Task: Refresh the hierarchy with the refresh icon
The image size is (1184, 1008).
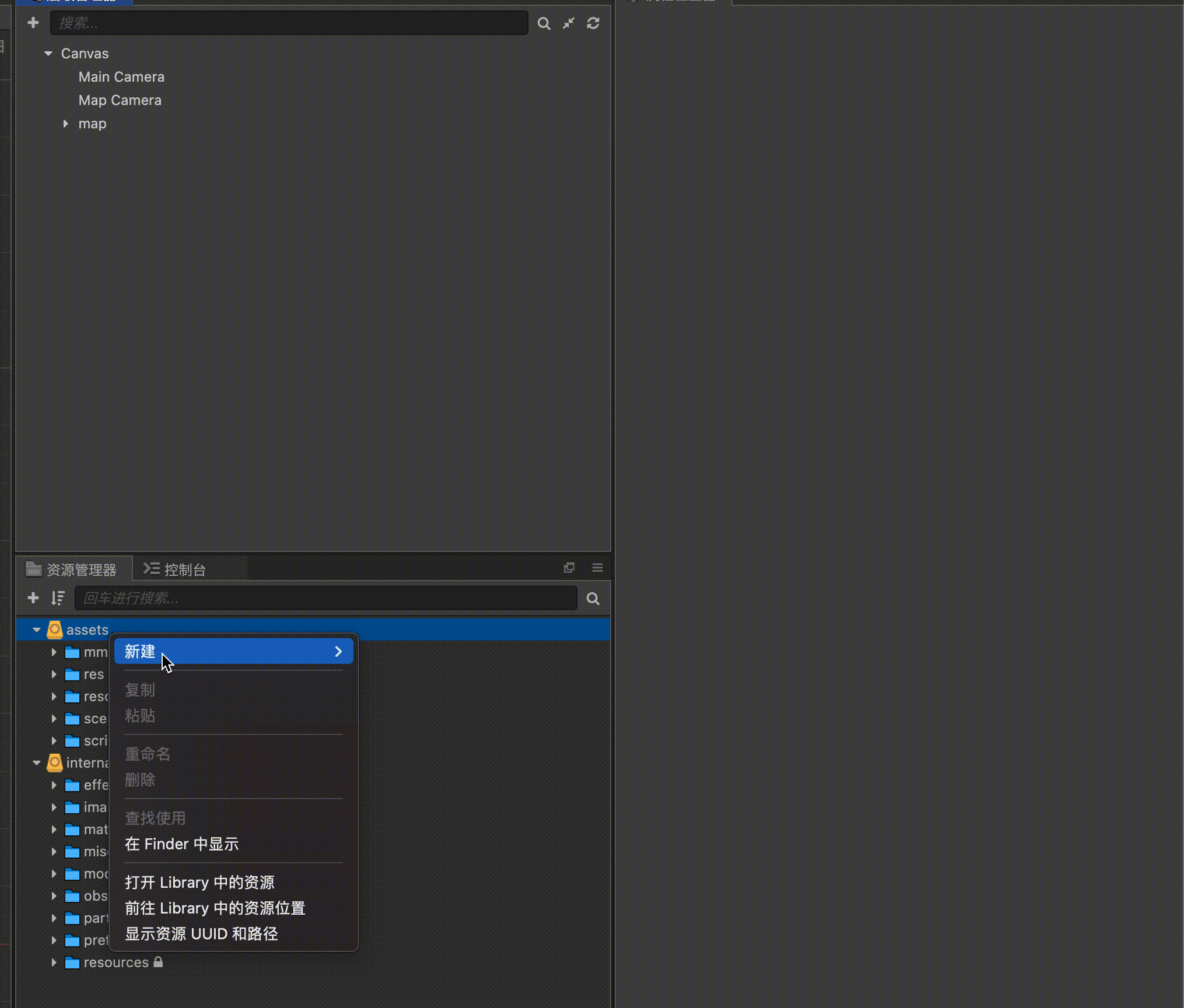Action: point(593,23)
